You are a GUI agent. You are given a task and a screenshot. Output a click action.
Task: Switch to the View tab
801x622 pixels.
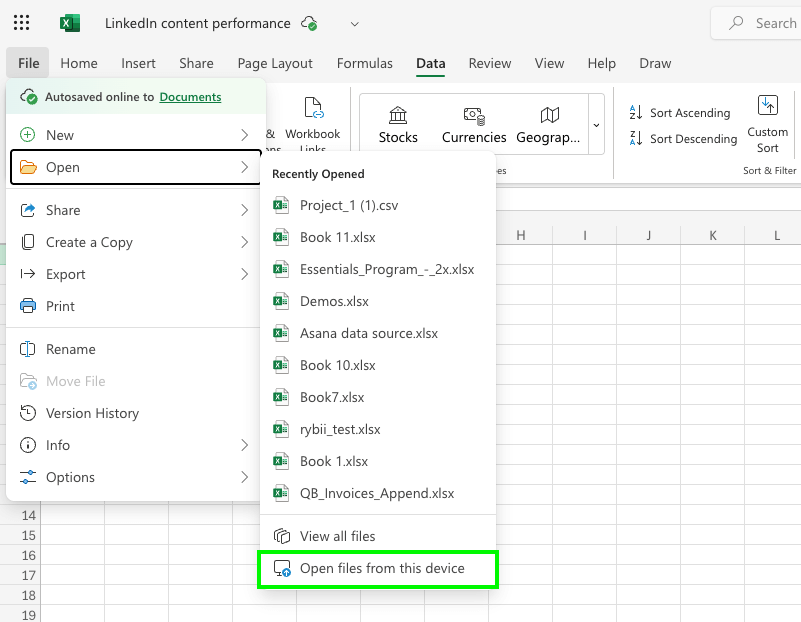549,63
